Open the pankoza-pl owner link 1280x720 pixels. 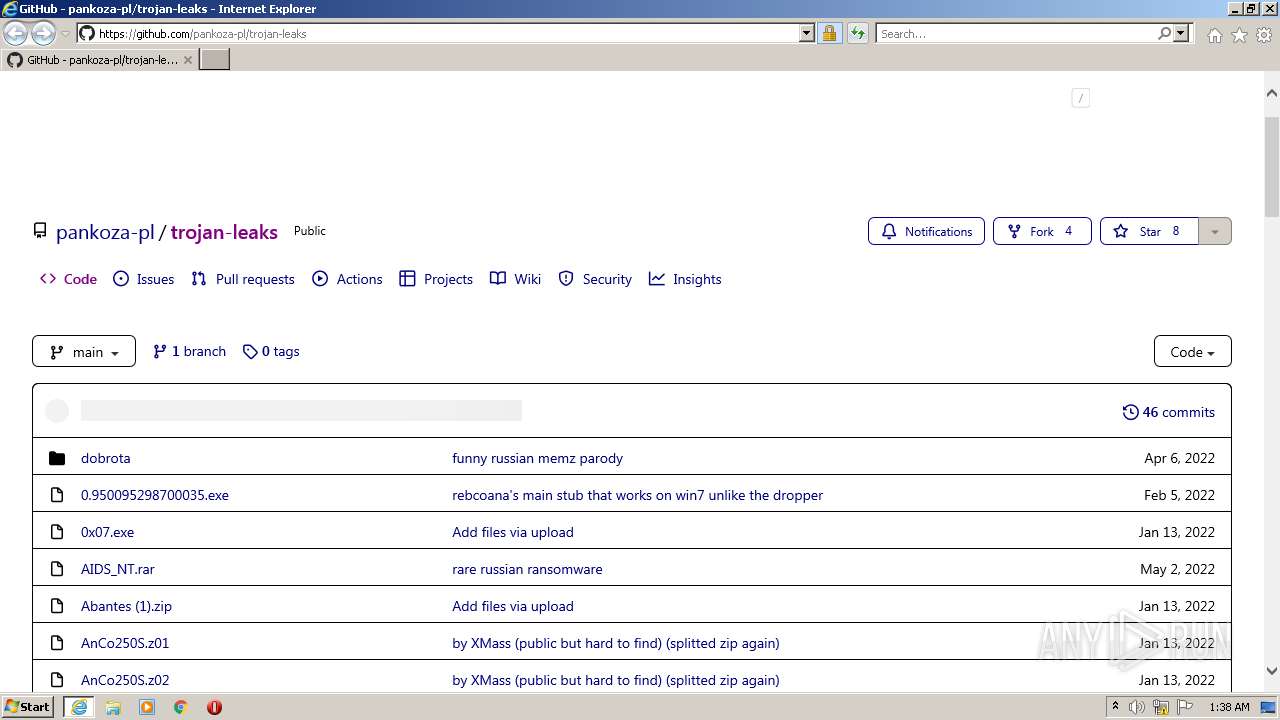(105, 232)
